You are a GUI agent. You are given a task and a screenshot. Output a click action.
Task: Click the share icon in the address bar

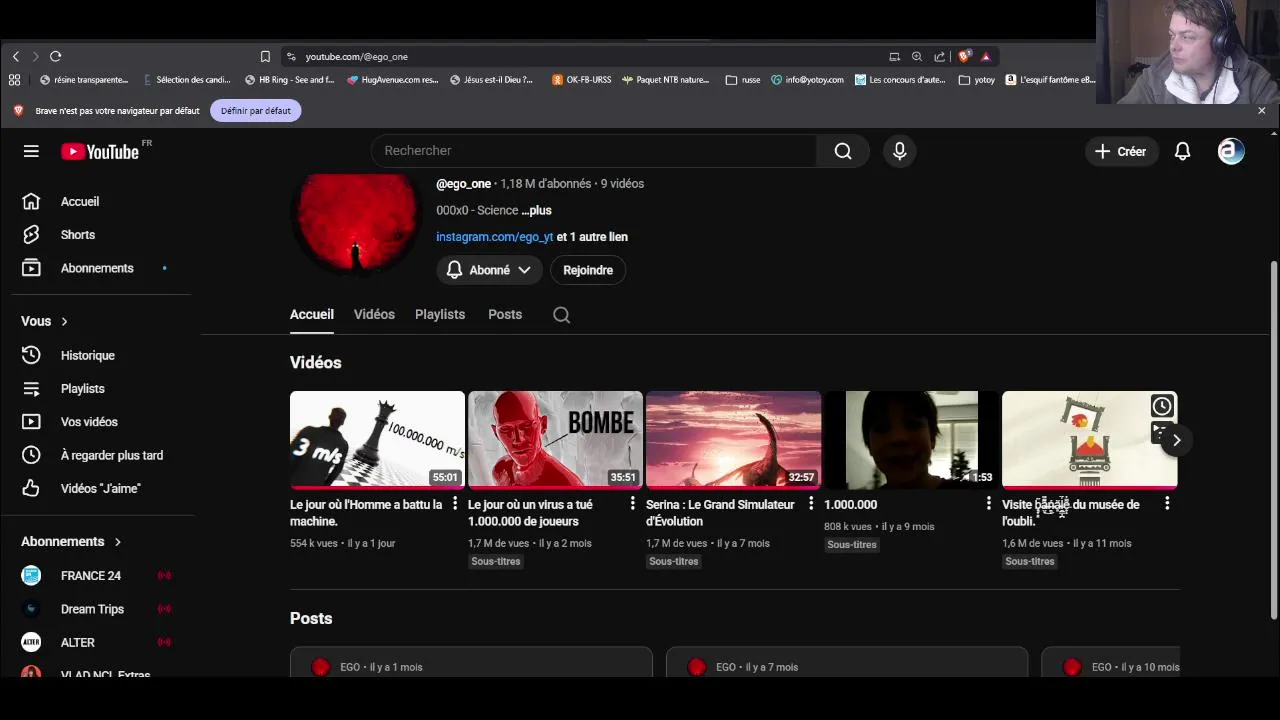[940, 57]
